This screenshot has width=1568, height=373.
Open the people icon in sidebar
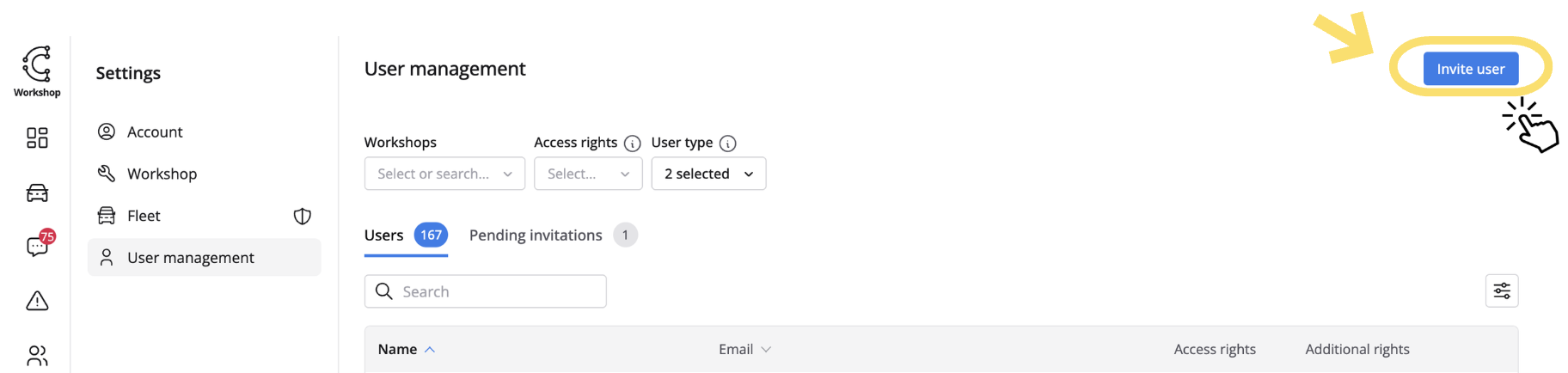[x=37, y=355]
